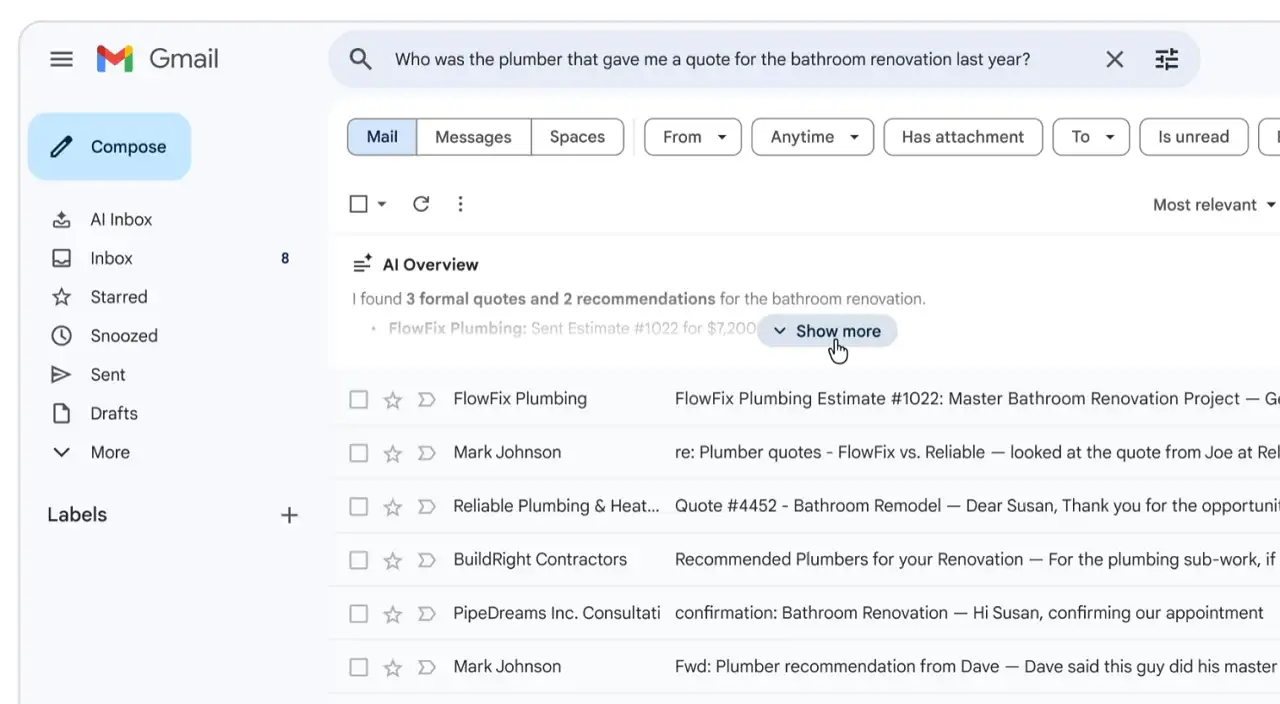Switch to the Messages tab
This screenshot has height=704, width=1280.
473,137
